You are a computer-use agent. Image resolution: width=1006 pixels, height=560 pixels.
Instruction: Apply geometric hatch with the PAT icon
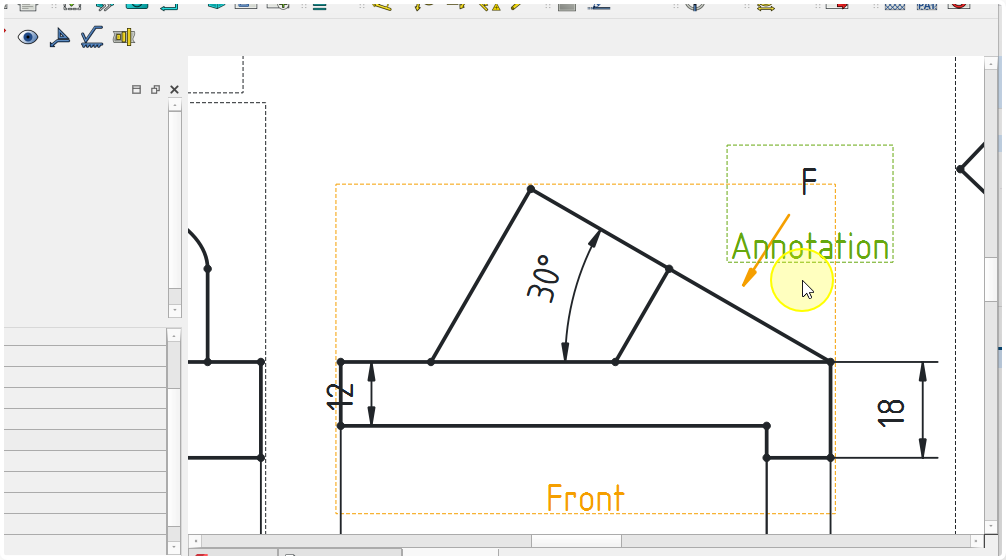click(927, 5)
